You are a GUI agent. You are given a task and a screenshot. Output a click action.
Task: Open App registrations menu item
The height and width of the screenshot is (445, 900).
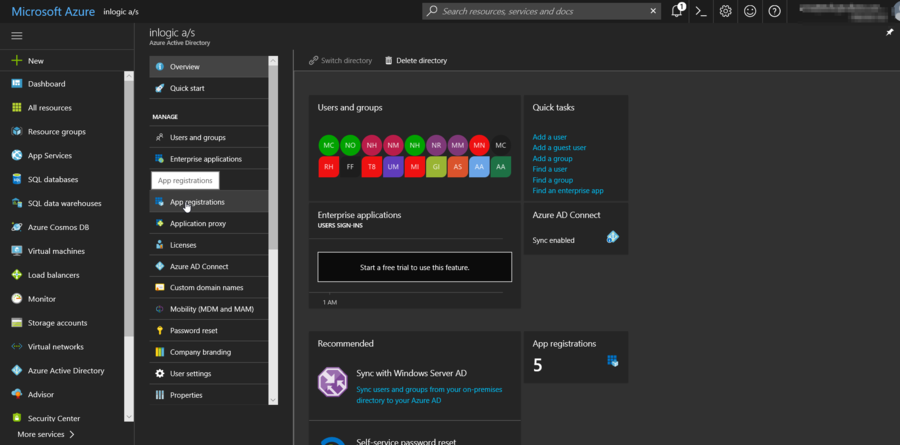coord(197,202)
